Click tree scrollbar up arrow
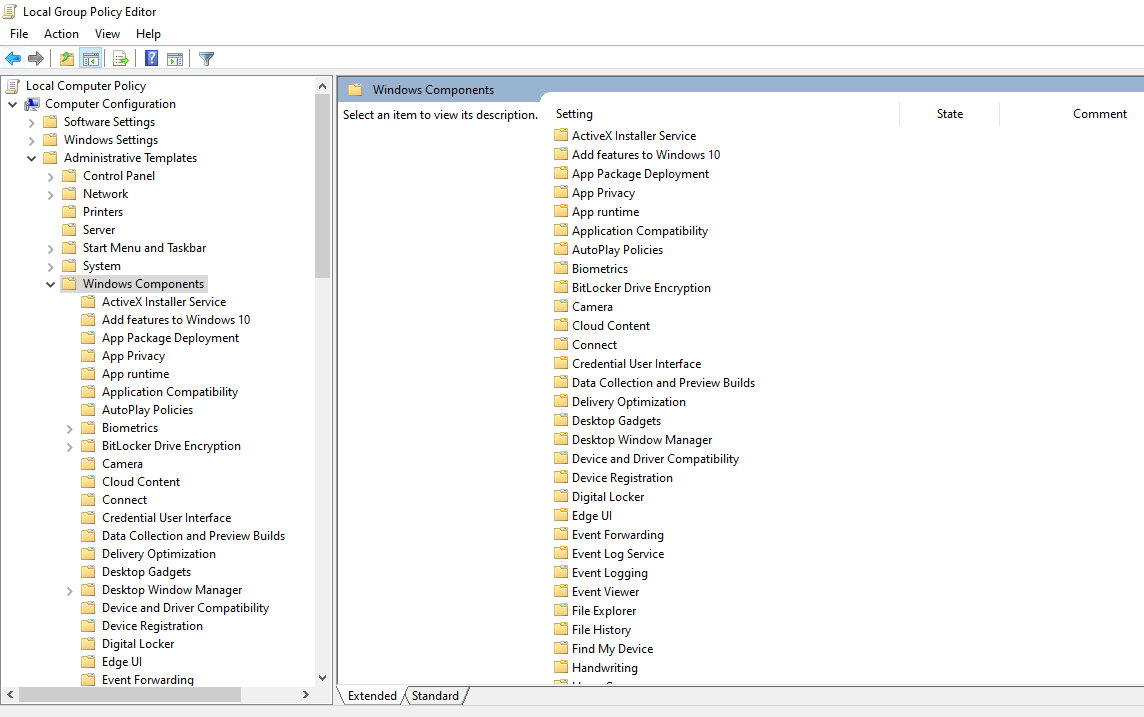1144x717 pixels. tap(322, 86)
